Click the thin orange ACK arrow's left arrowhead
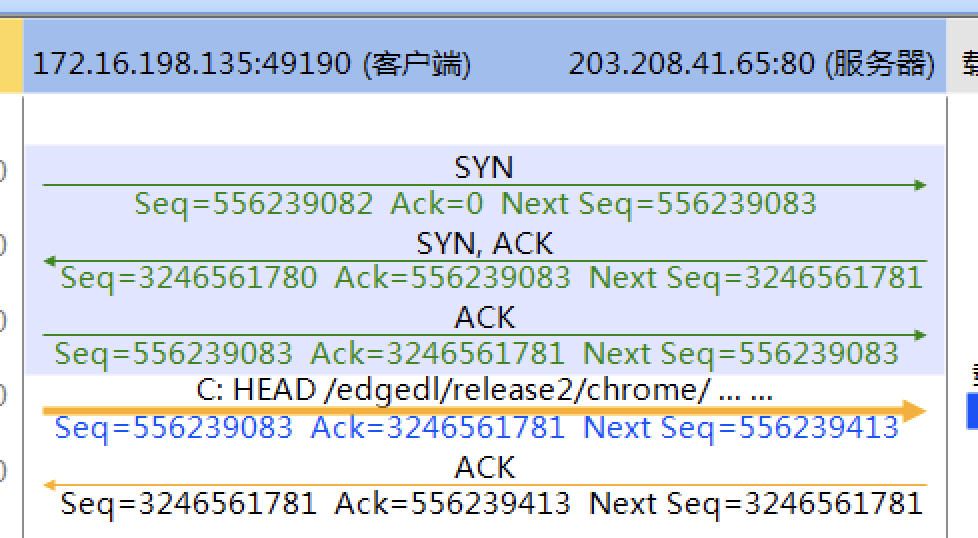Image resolution: width=978 pixels, height=538 pixels. tap(49, 486)
